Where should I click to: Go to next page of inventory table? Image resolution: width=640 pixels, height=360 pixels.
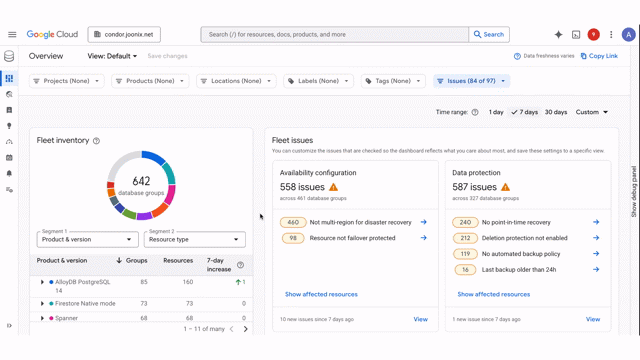tap(245, 329)
